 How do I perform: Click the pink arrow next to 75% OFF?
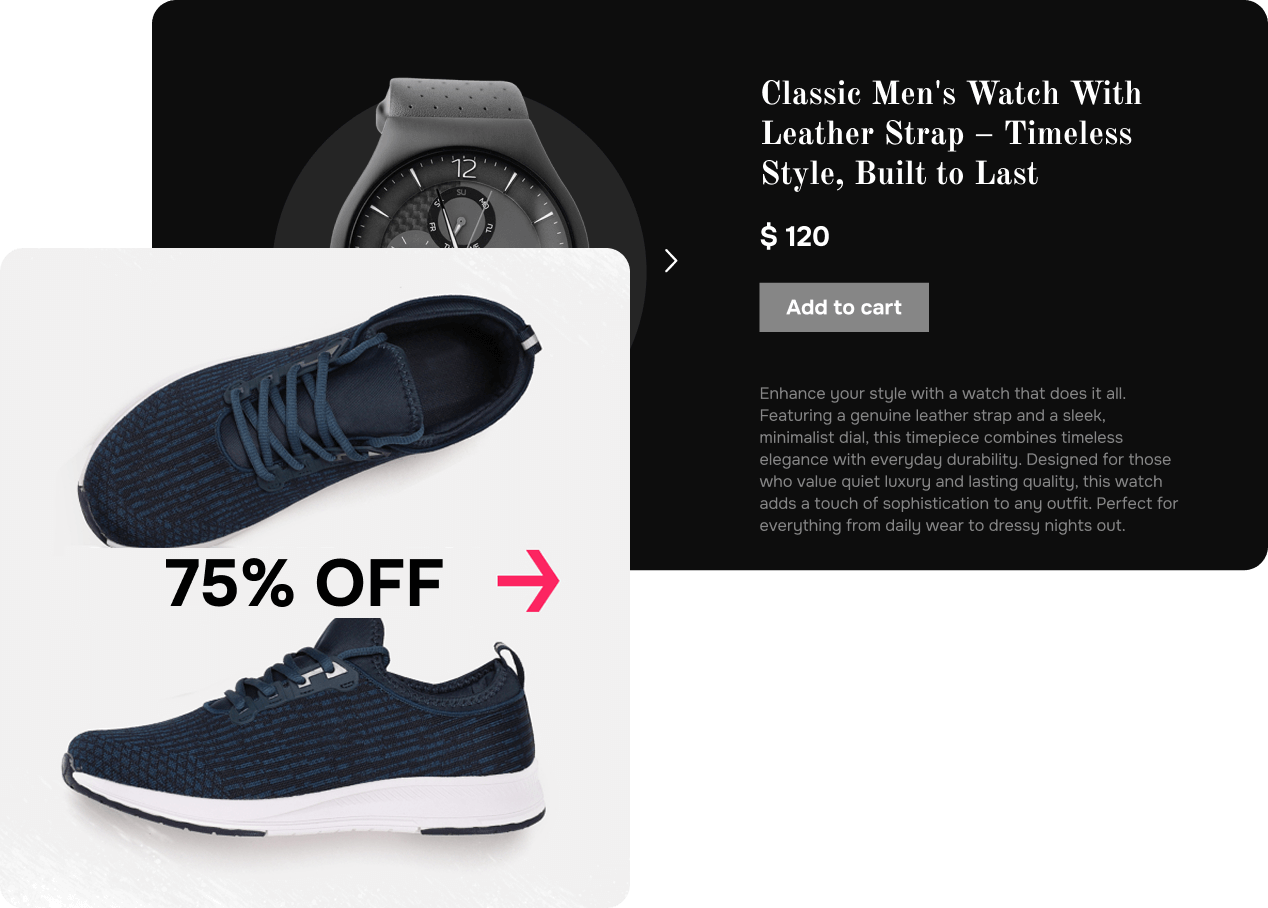[528, 581]
